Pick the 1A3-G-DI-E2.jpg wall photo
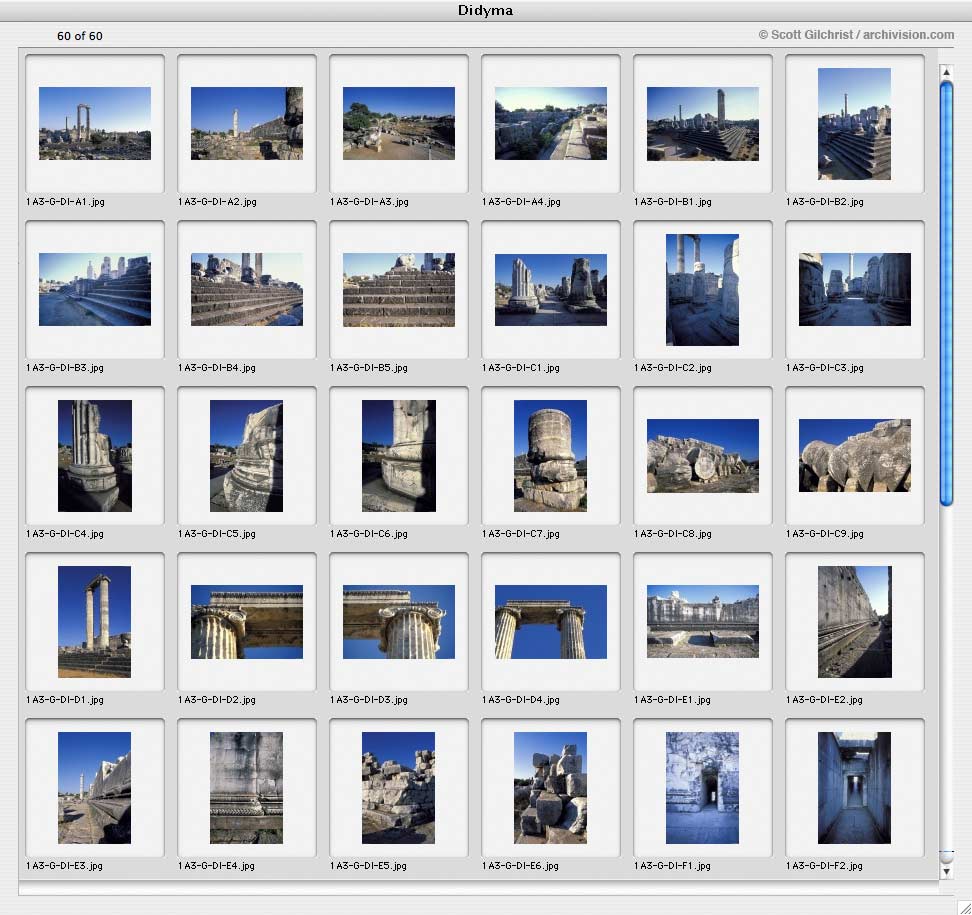 854,622
